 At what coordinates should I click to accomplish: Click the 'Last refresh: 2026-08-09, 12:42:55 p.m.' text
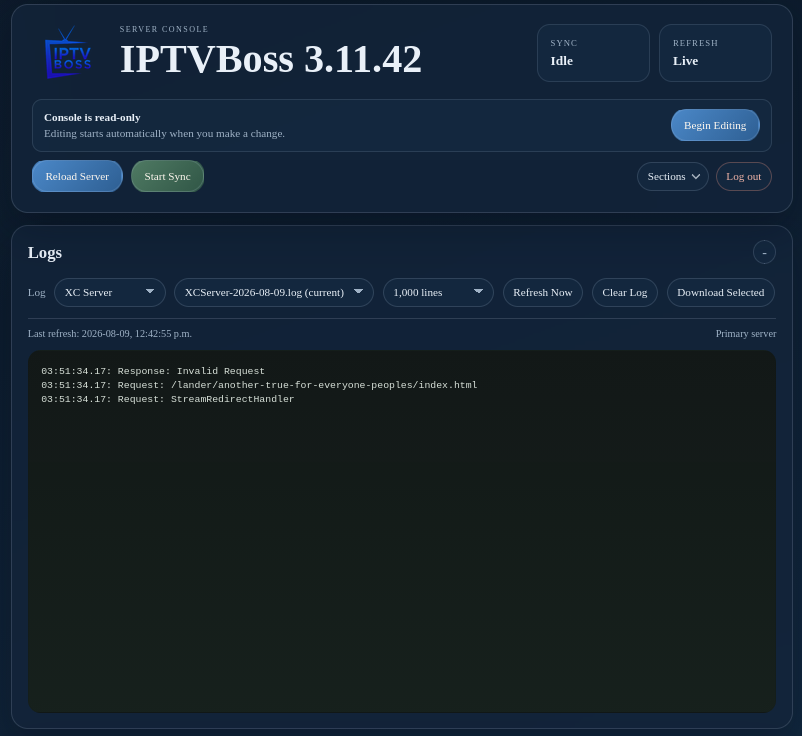(x=110, y=333)
